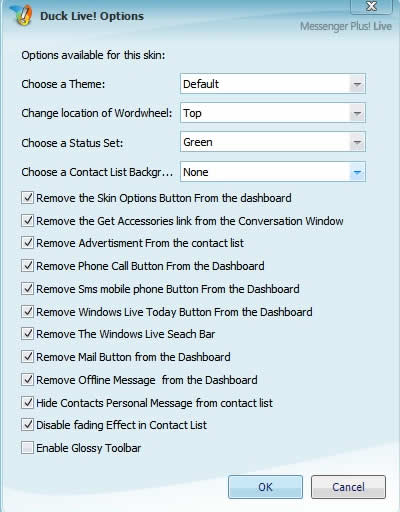The height and width of the screenshot is (512, 400).
Task: Open the Choose a Theme dropdown
Action: [x=273, y=84]
